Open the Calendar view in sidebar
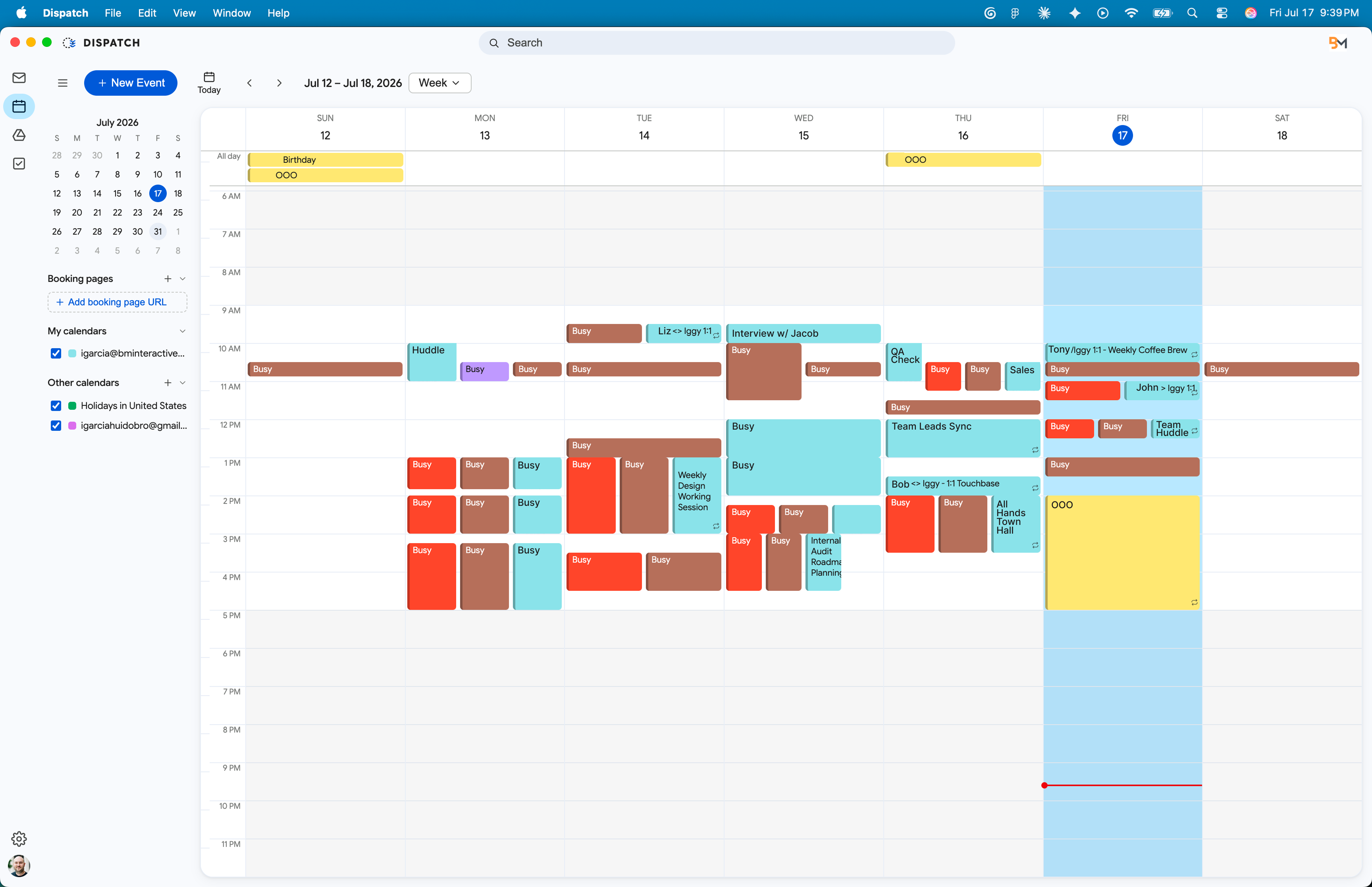Image resolution: width=1372 pixels, height=887 pixels. pyautogui.click(x=19, y=106)
